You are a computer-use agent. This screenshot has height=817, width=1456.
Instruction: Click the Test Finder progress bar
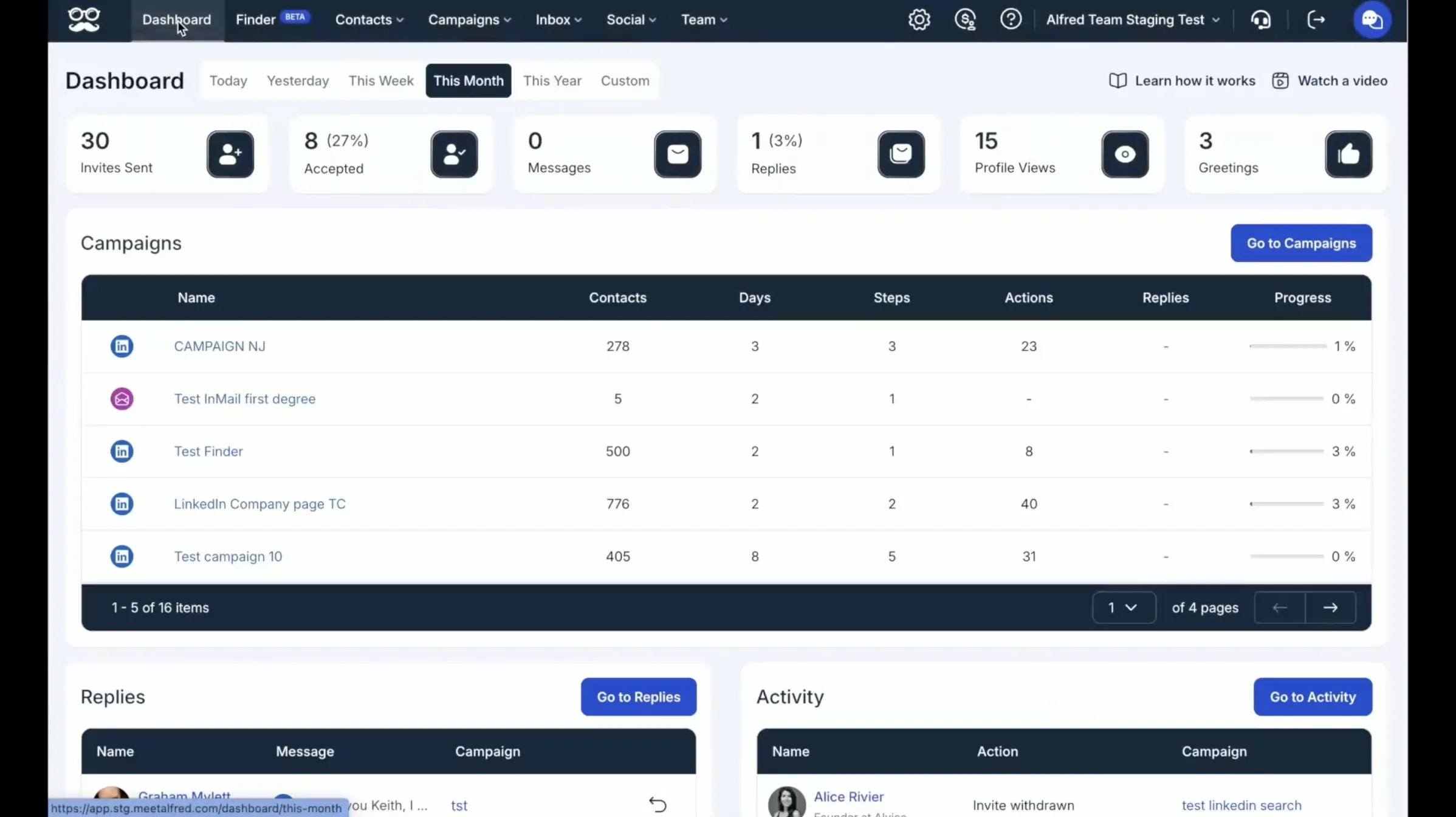pyautogui.click(x=1286, y=451)
